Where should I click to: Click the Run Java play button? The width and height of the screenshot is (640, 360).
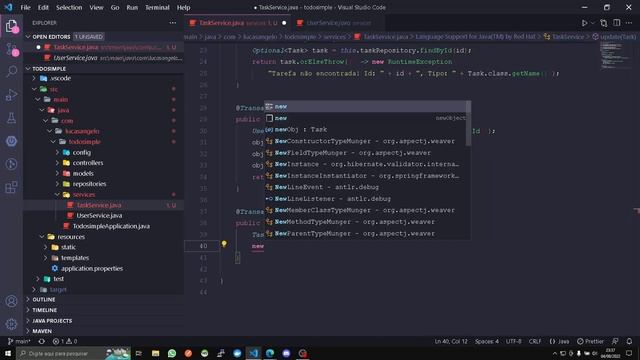pyautogui.click(x=584, y=23)
